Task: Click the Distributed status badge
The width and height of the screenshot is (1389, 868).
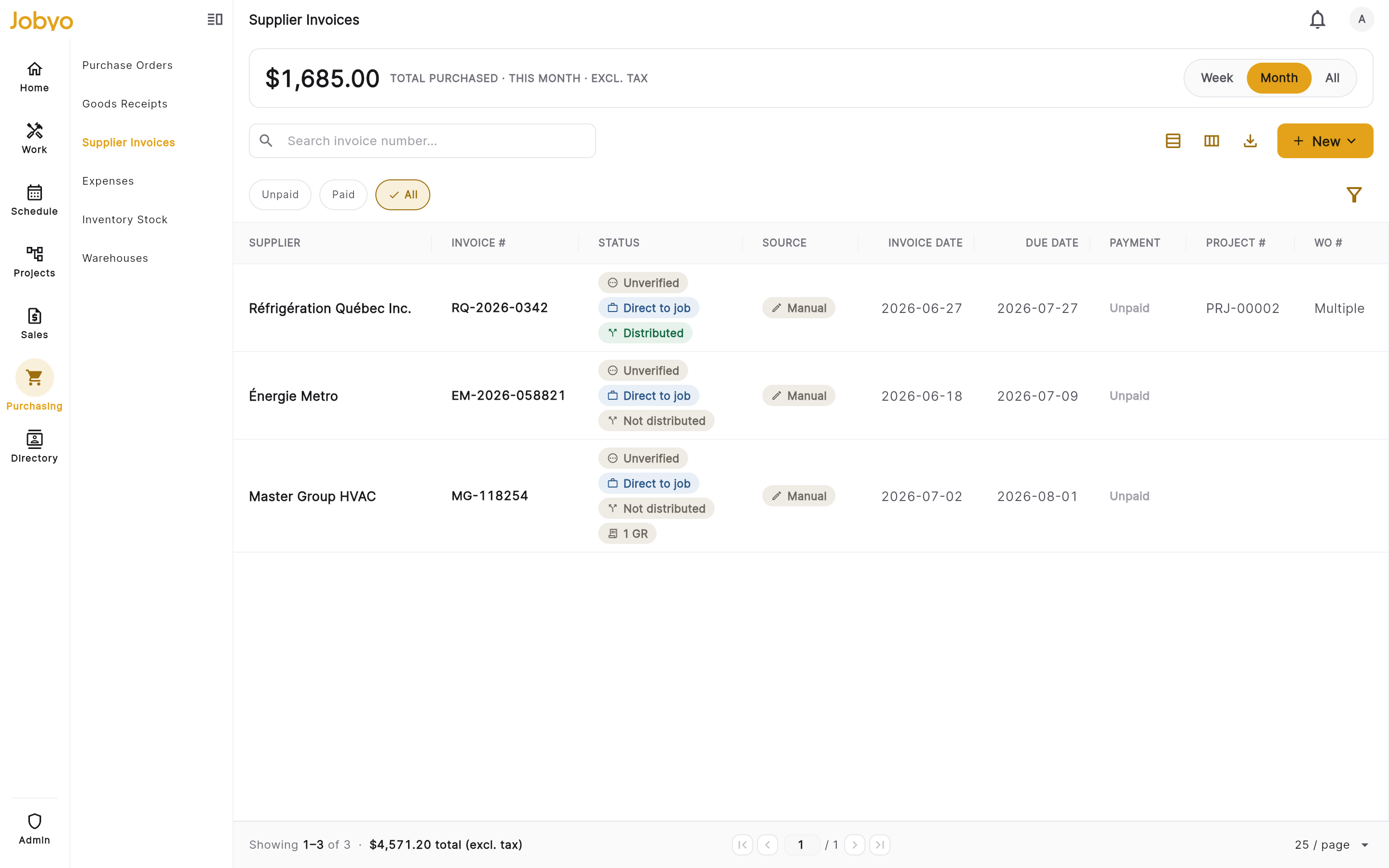Action: coord(645,333)
